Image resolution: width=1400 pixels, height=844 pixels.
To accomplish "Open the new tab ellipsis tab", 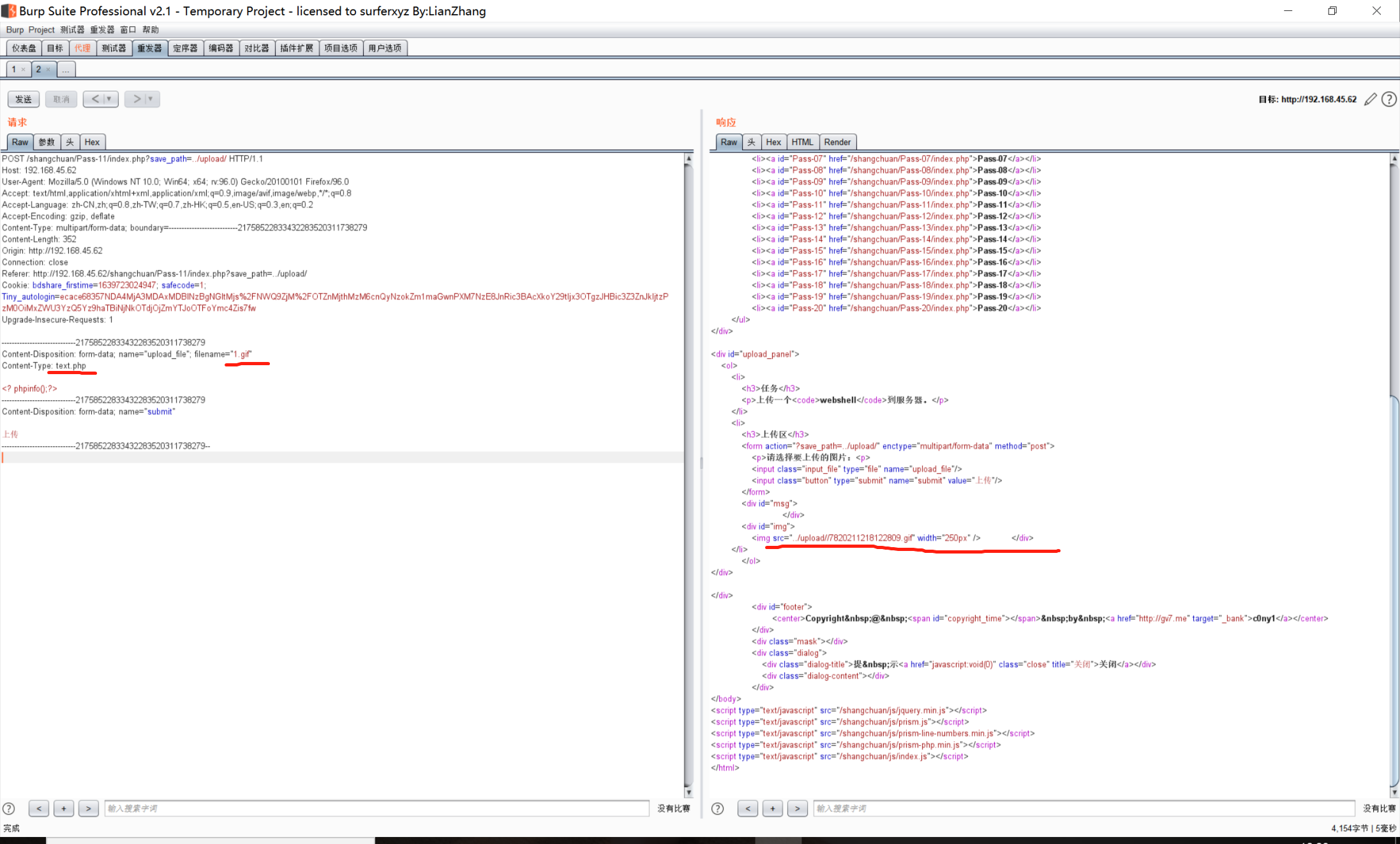I will coord(66,70).
